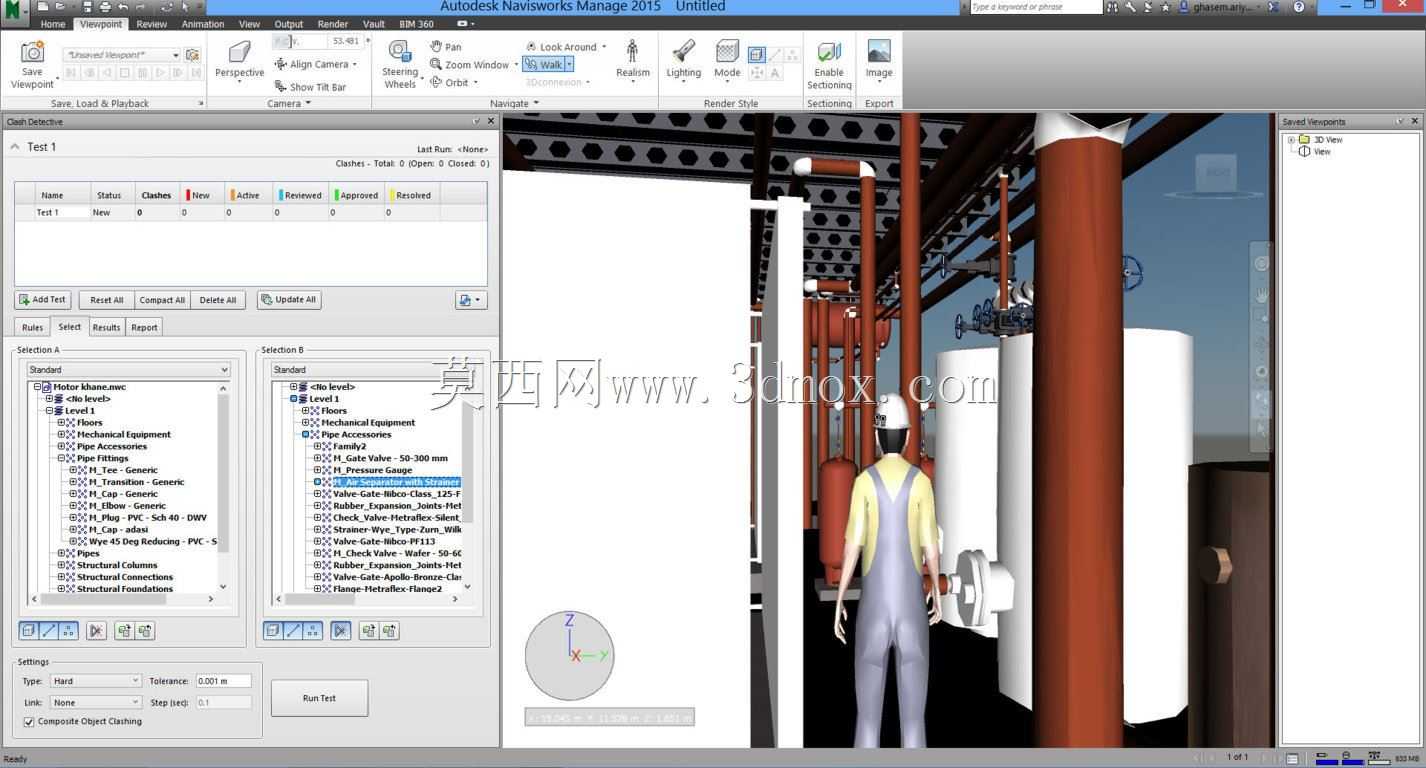
Task: Click Use Current Selection in Selection A
Action: coord(124,631)
